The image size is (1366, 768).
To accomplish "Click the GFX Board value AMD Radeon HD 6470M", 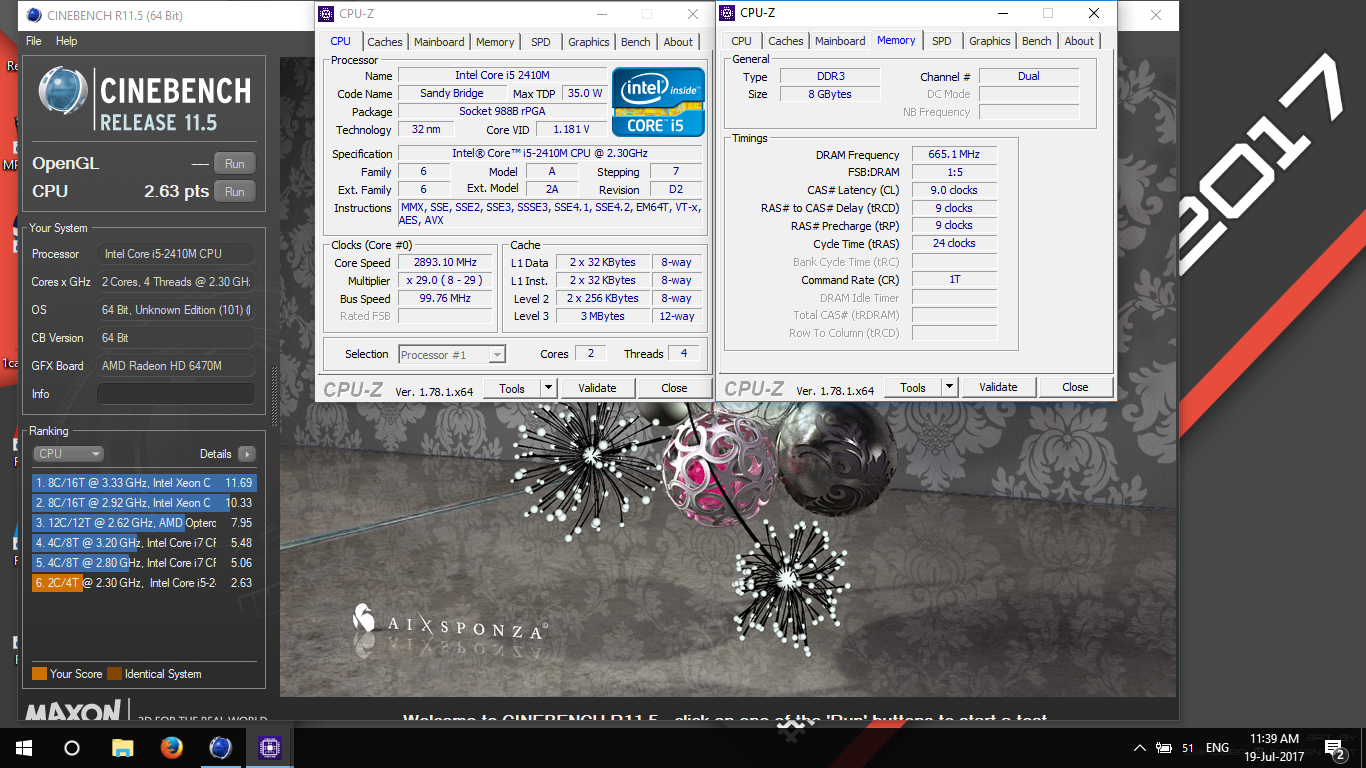I will point(176,366).
